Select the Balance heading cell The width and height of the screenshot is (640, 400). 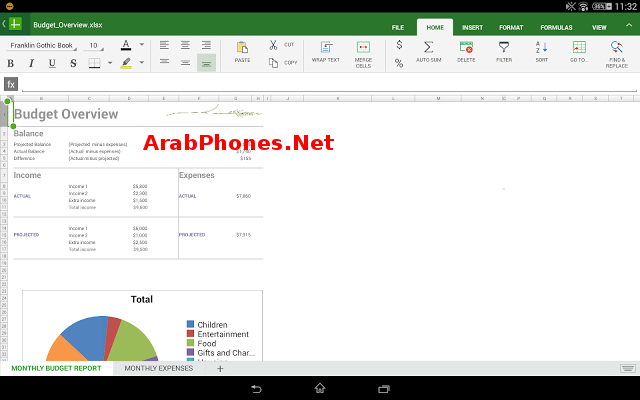[x=29, y=133]
